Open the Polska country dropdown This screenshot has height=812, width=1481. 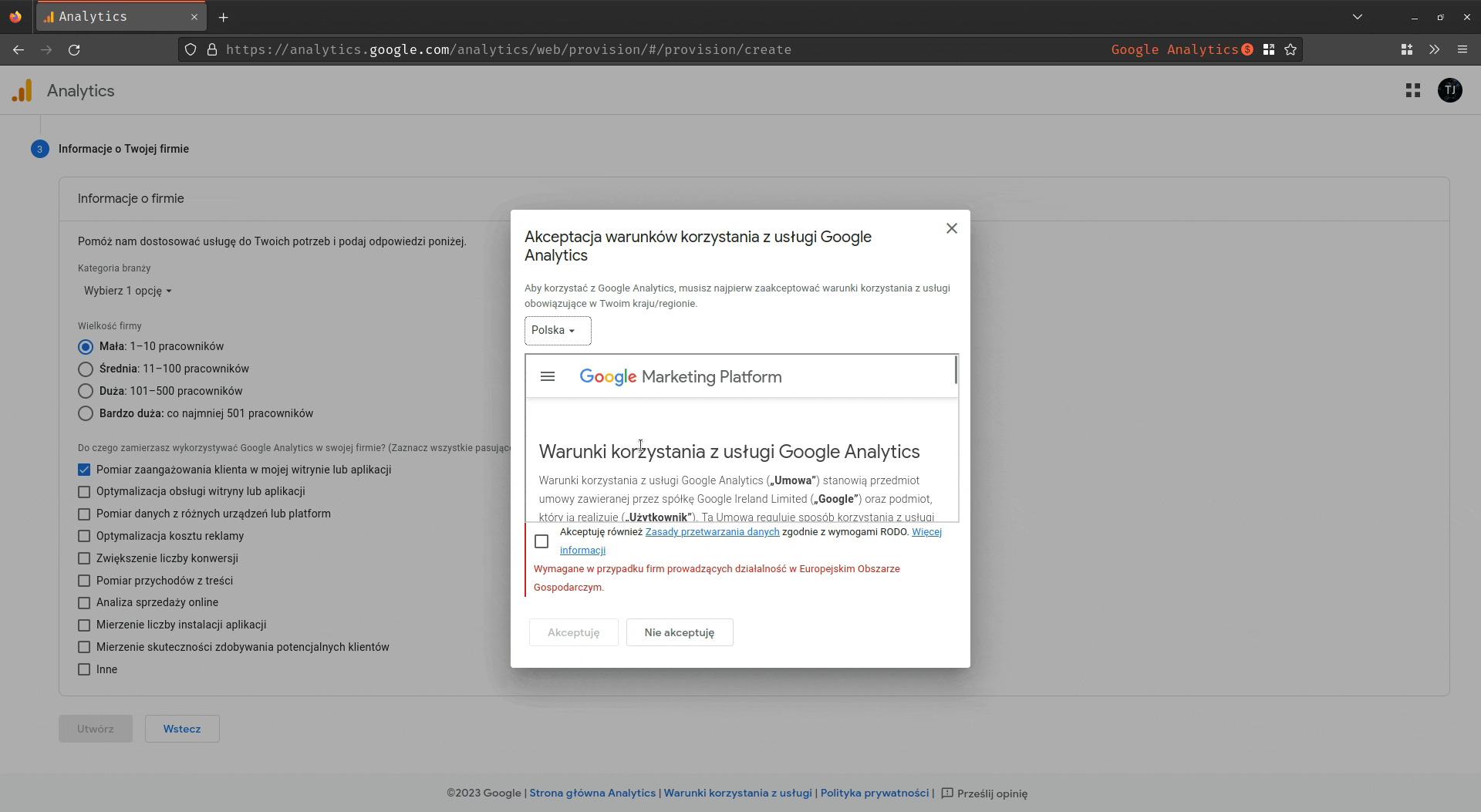click(558, 331)
